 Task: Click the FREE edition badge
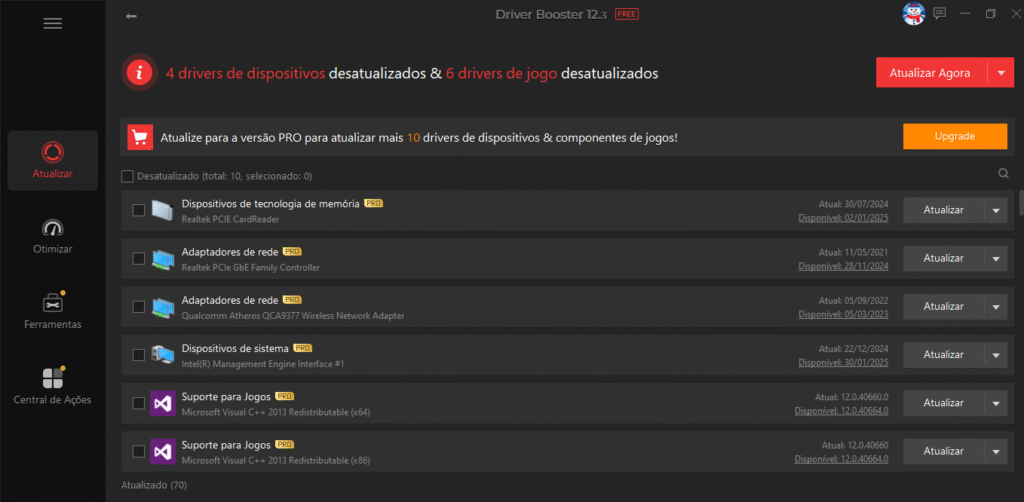[x=627, y=14]
